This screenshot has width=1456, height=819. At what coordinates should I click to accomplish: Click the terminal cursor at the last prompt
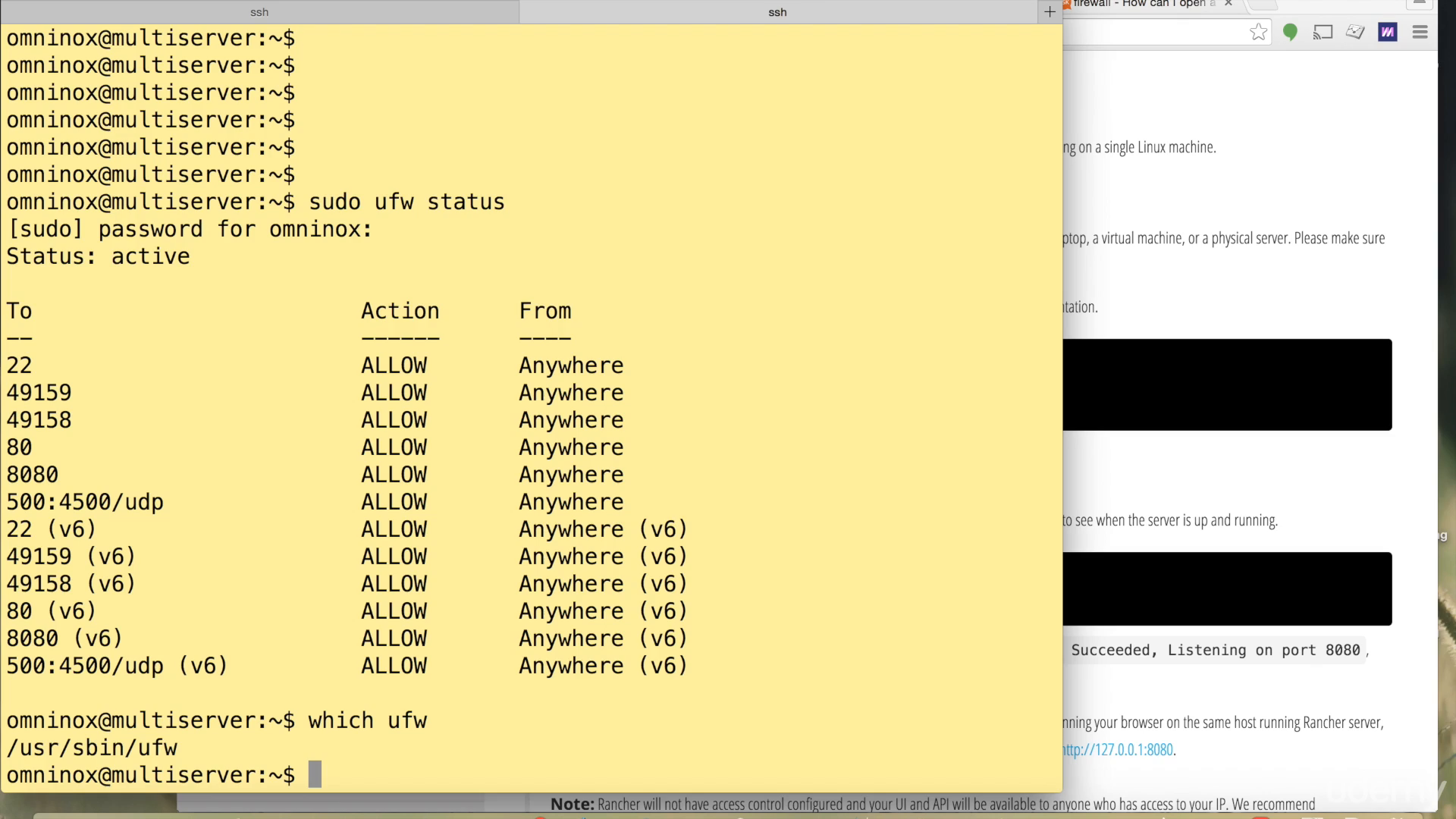315,774
